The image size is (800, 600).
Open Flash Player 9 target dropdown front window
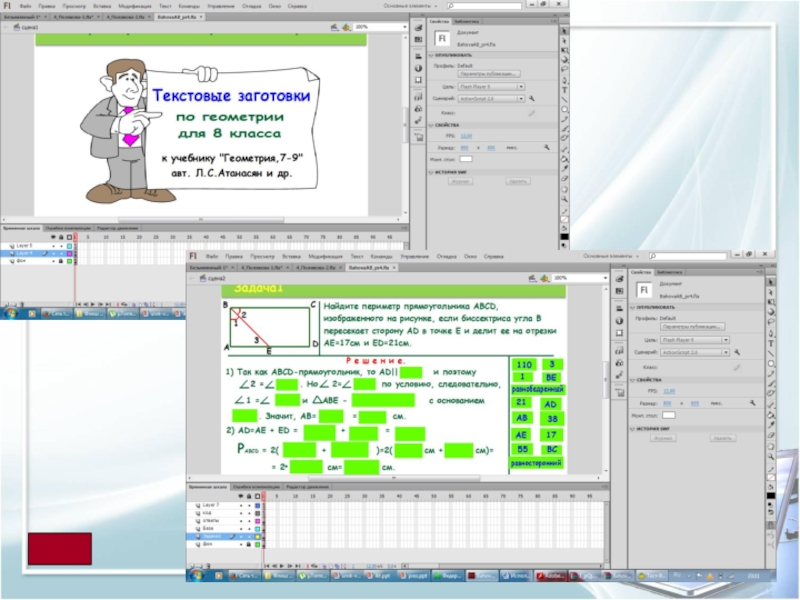(694, 340)
